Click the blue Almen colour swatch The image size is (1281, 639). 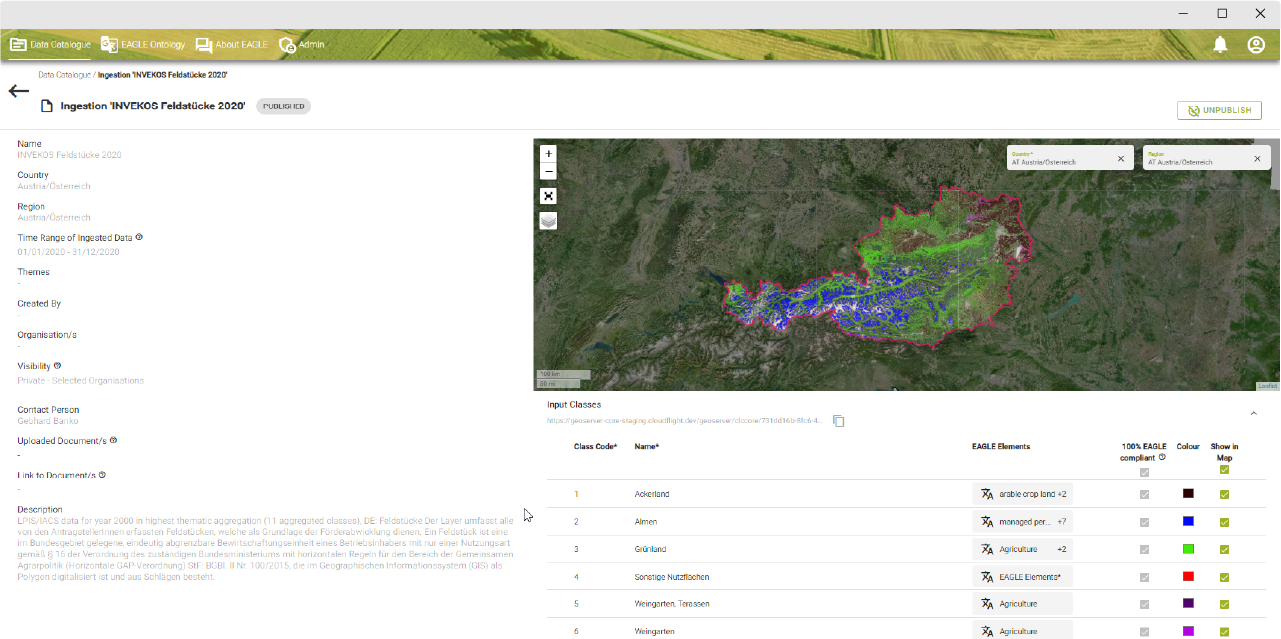1188,522
